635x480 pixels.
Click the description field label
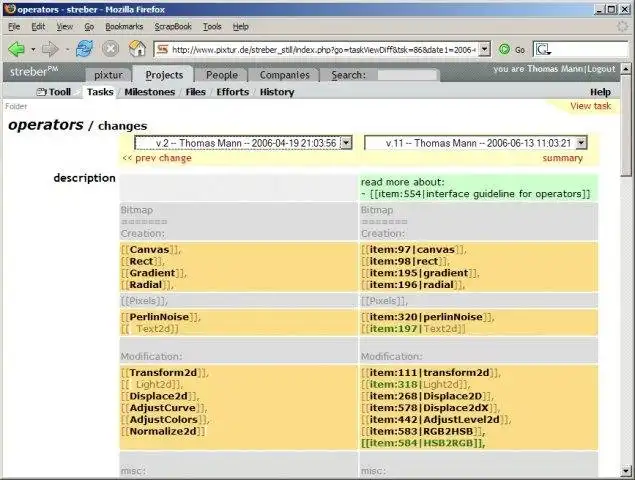pyautogui.click(x=84, y=178)
